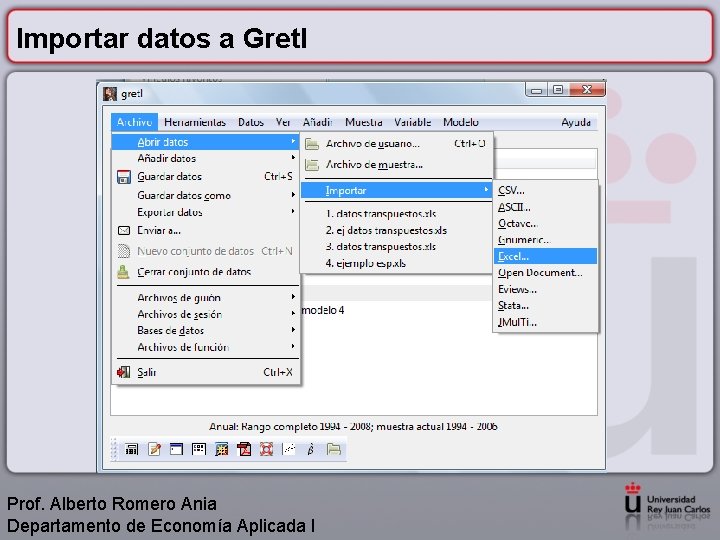Expand the Abrir datos submenu

(x=206, y=142)
